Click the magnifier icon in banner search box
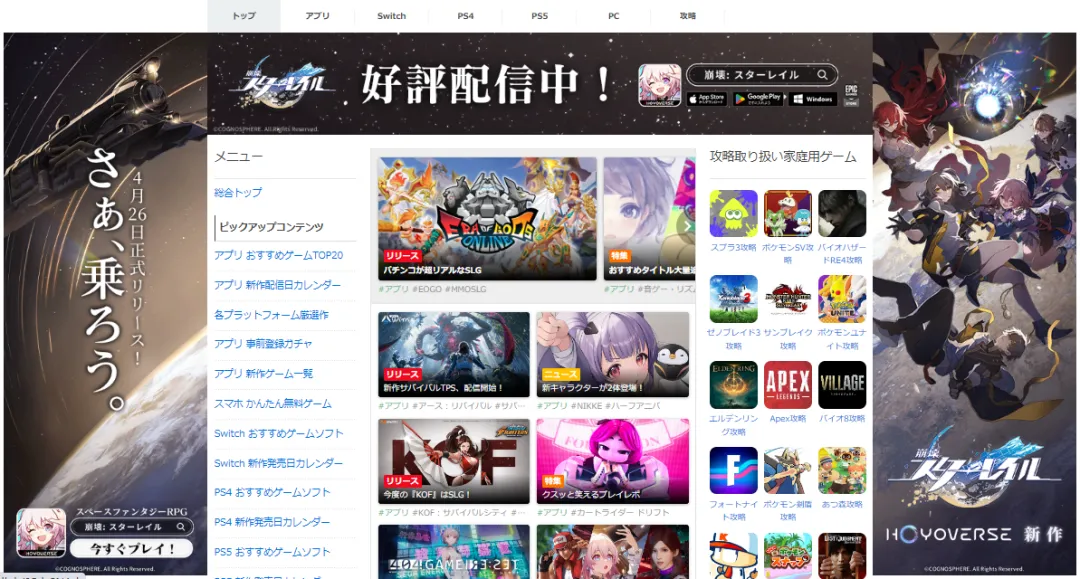 point(822,74)
